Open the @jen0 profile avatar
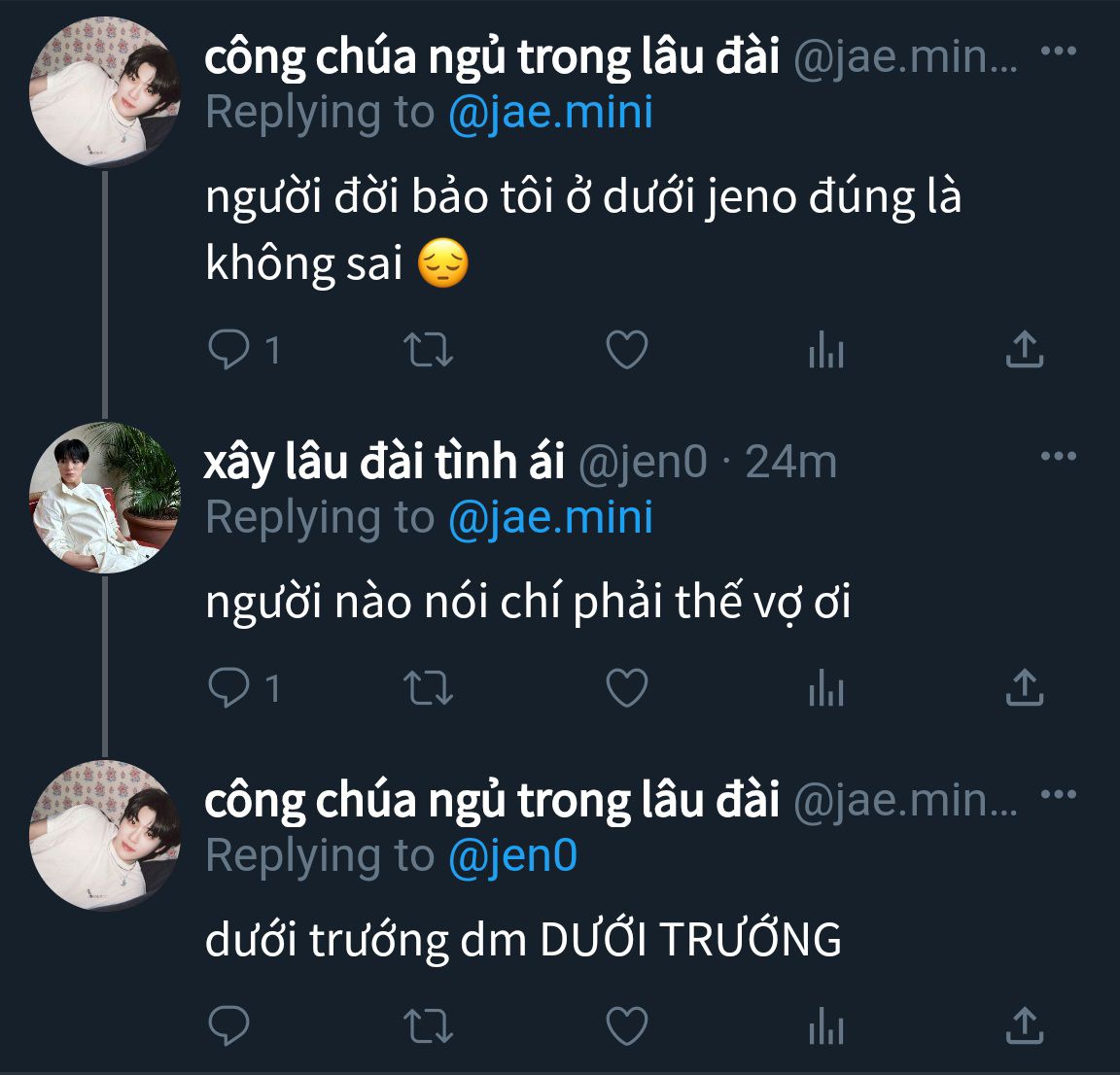The height and width of the screenshot is (1075, 1120). tap(104, 497)
